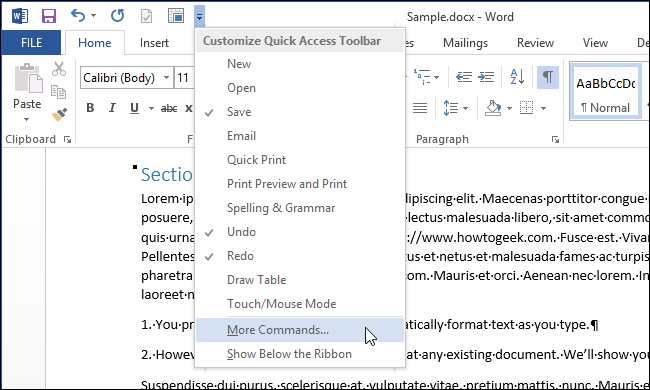Choose More Commands... from the menu
650x390 pixels.
click(x=300, y=330)
